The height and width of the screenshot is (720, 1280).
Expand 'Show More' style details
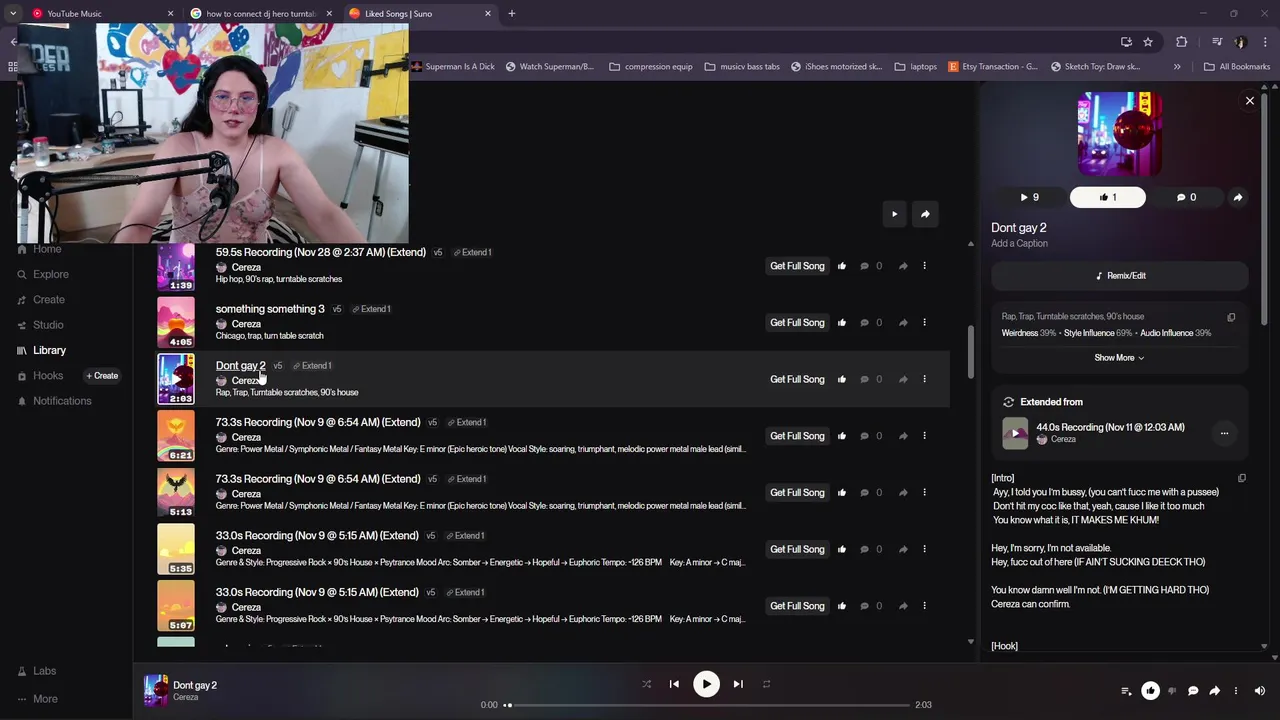pyautogui.click(x=1119, y=358)
